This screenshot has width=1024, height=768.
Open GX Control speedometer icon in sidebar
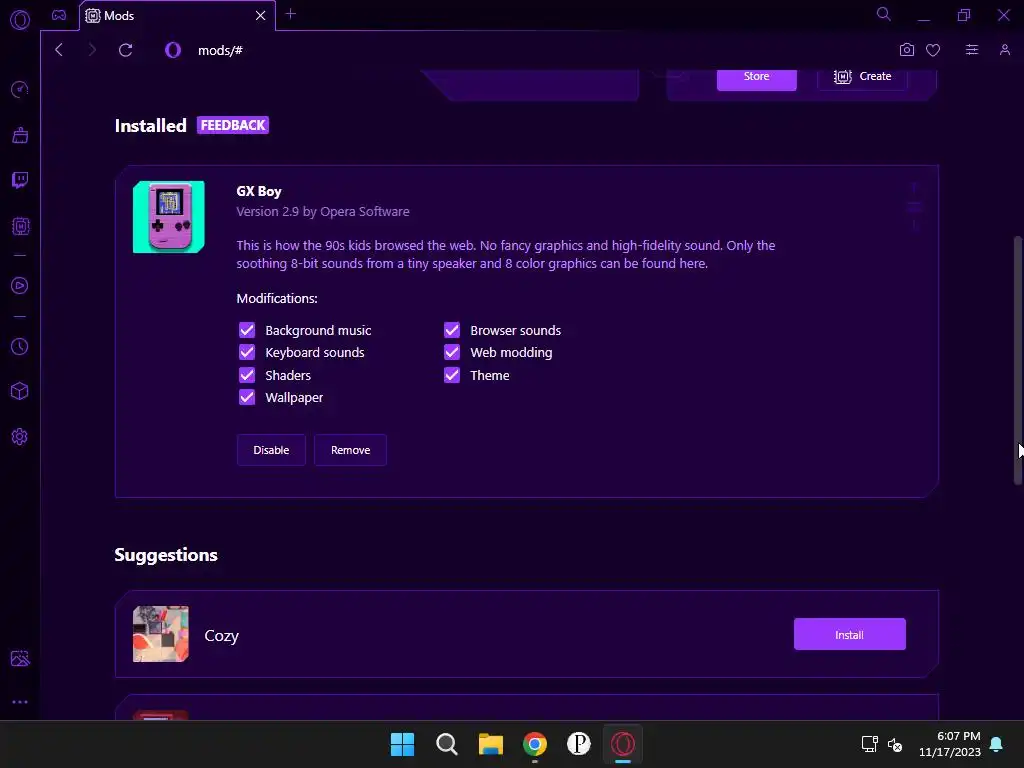tap(20, 89)
